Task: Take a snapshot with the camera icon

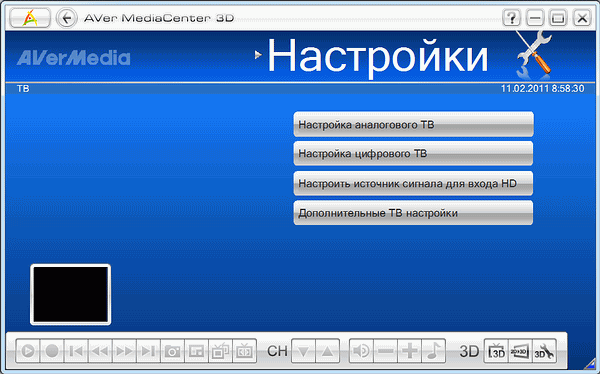Action: [173, 351]
